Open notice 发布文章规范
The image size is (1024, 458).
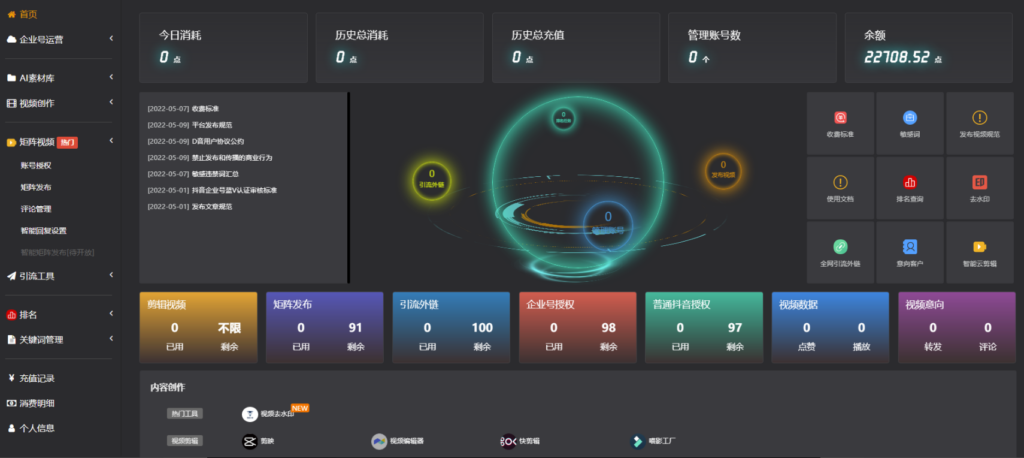(x=212, y=206)
